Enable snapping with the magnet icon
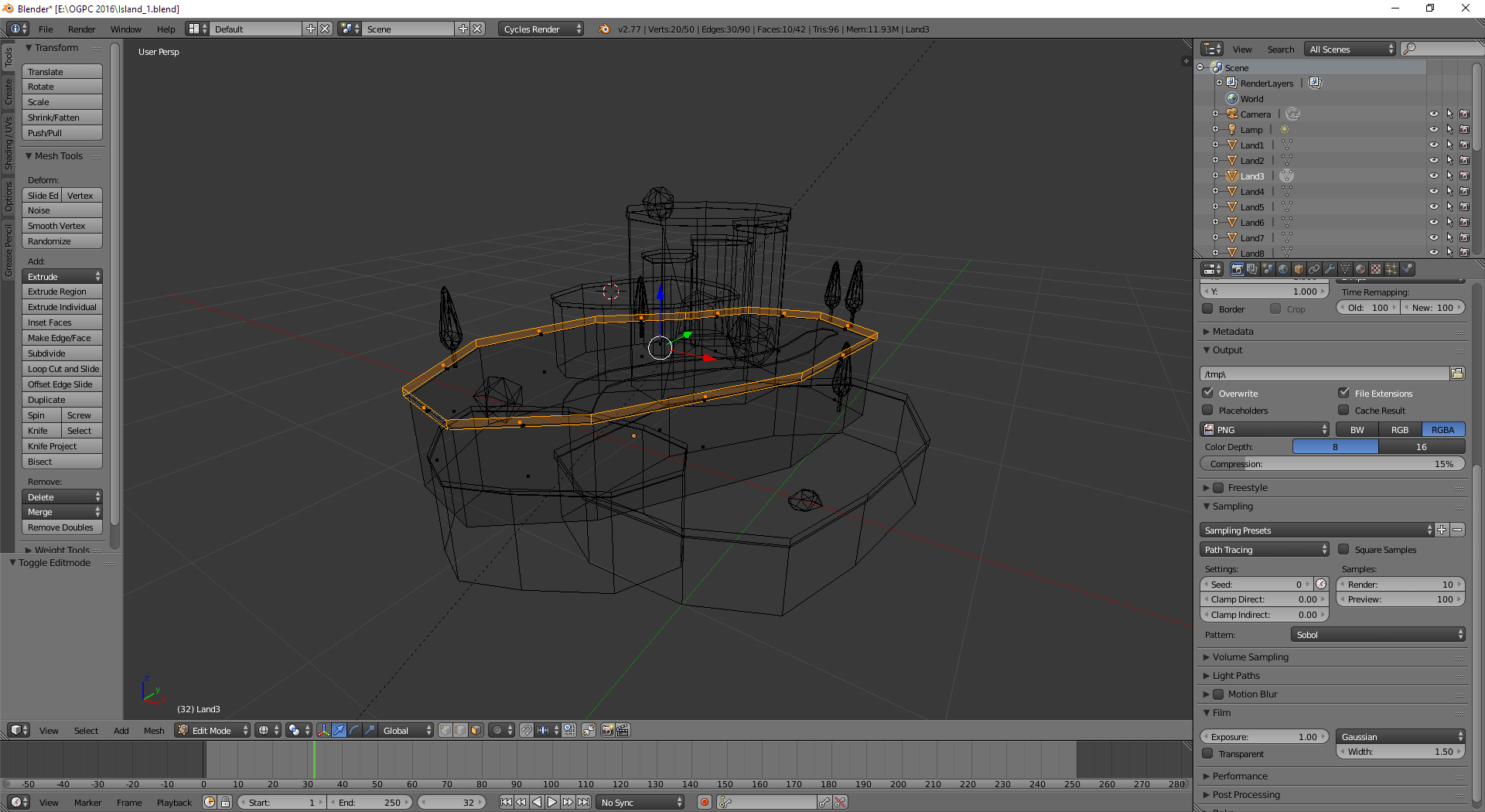Image resolution: width=1485 pixels, height=812 pixels. 525,730
